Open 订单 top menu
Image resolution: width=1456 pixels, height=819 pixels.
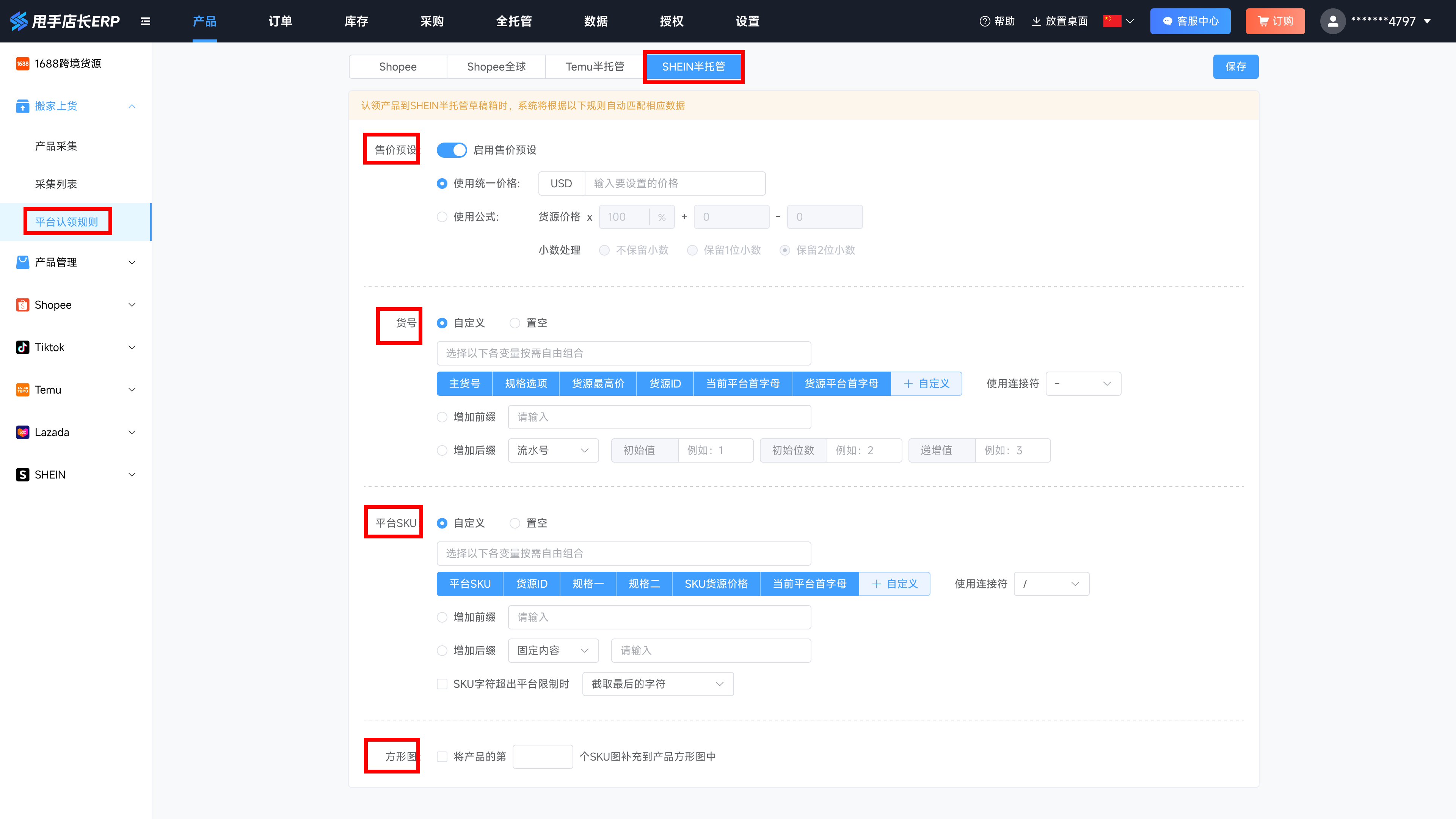click(280, 22)
